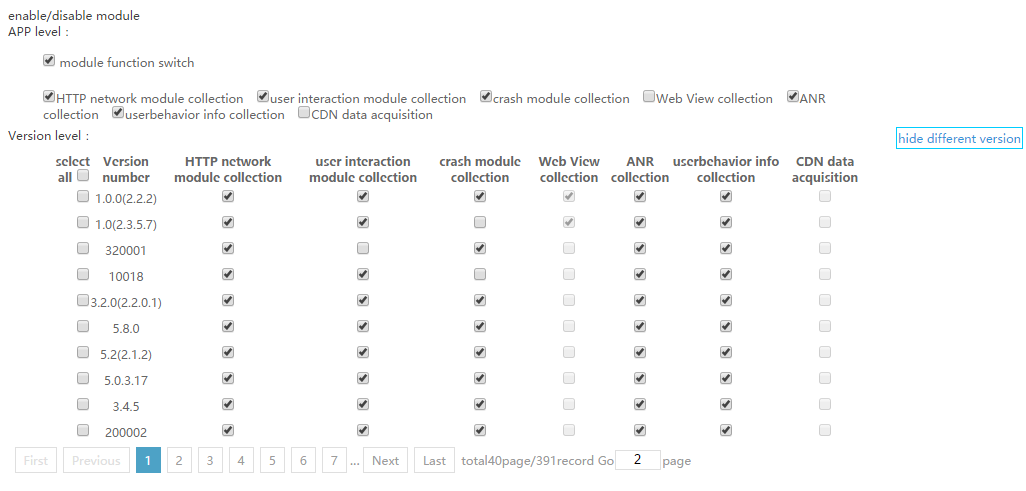Click hide different version button

pyautogui.click(x=959, y=139)
